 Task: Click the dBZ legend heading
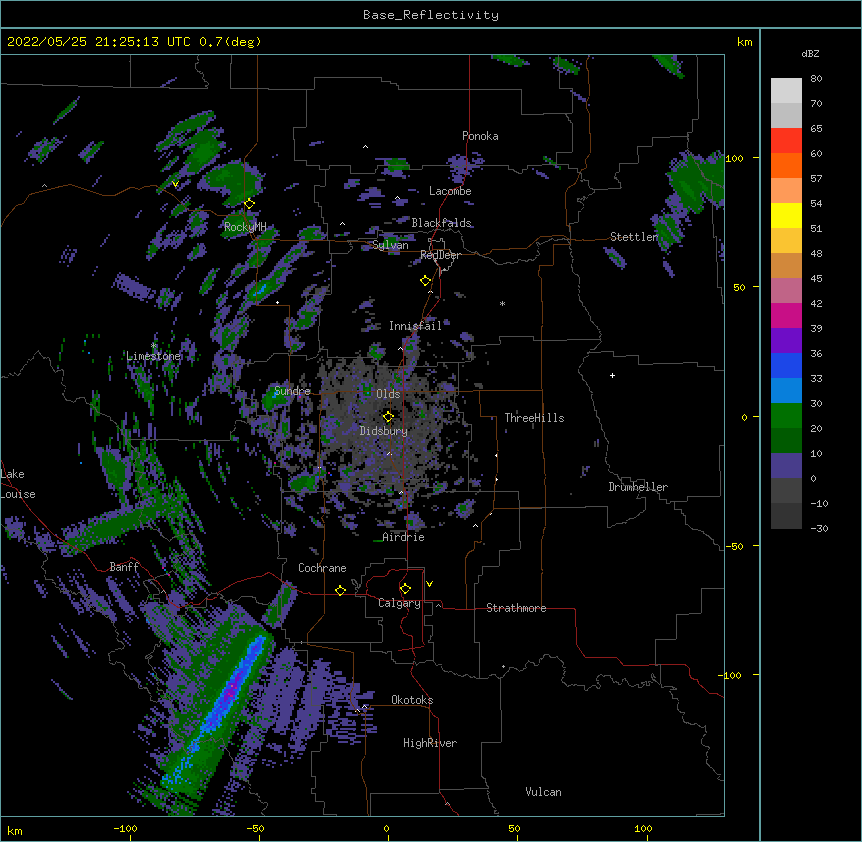pyautogui.click(x=810, y=54)
